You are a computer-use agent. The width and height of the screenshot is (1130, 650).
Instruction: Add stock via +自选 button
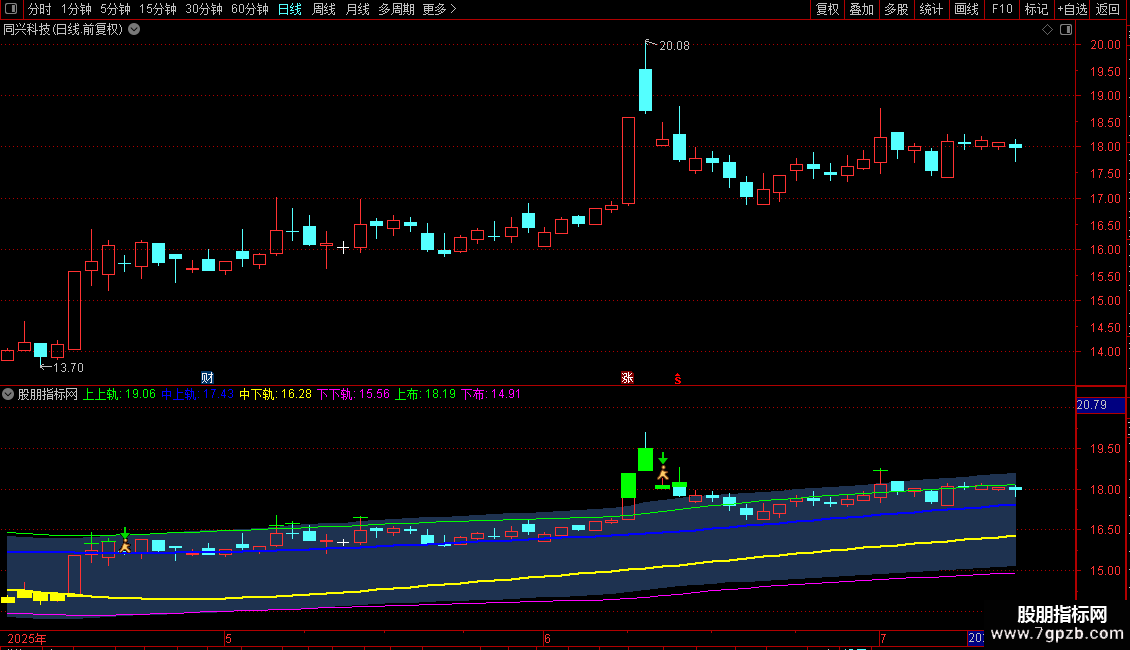click(1072, 9)
